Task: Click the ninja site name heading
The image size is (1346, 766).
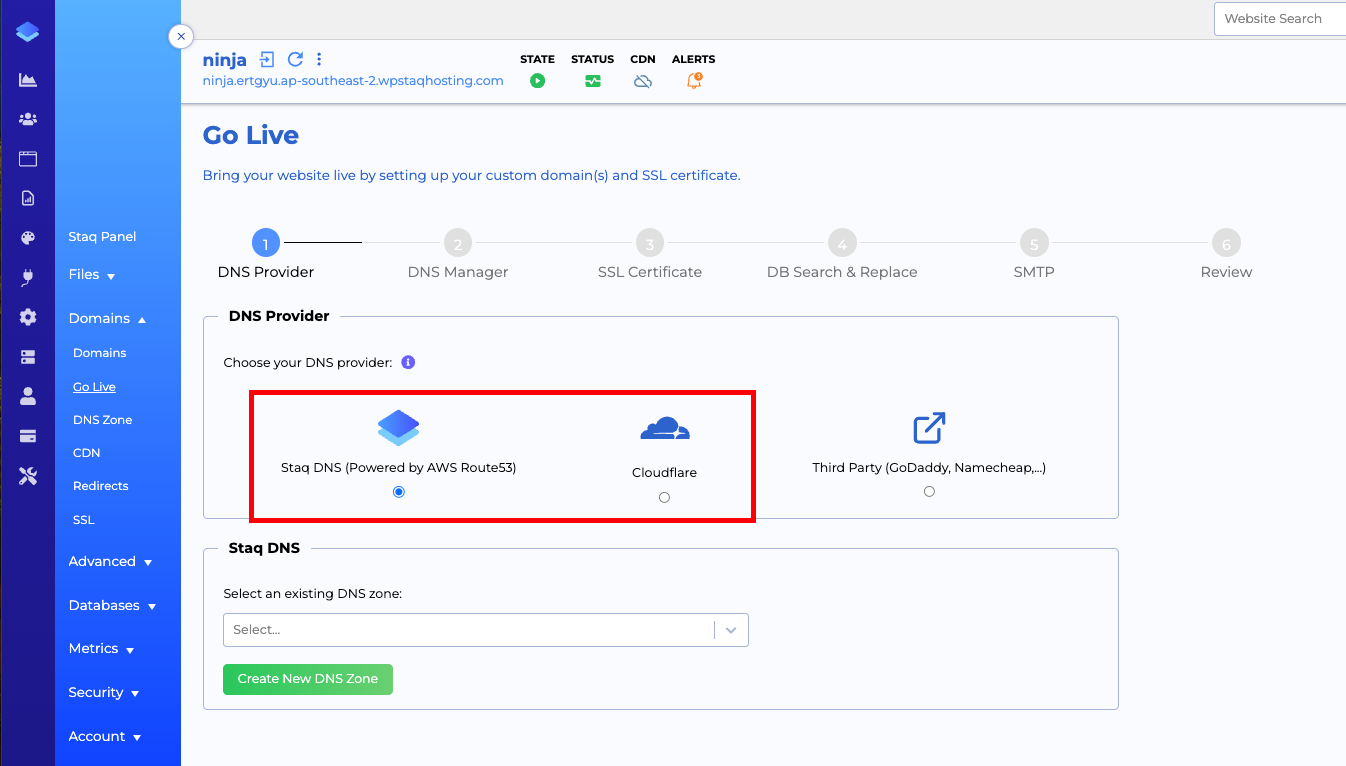Action: (x=225, y=60)
